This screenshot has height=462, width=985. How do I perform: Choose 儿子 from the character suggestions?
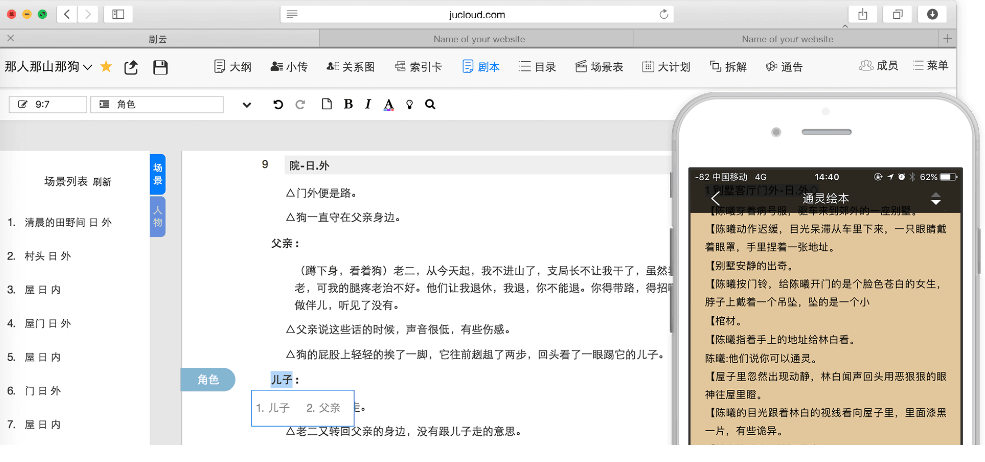click(x=273, y=407)
